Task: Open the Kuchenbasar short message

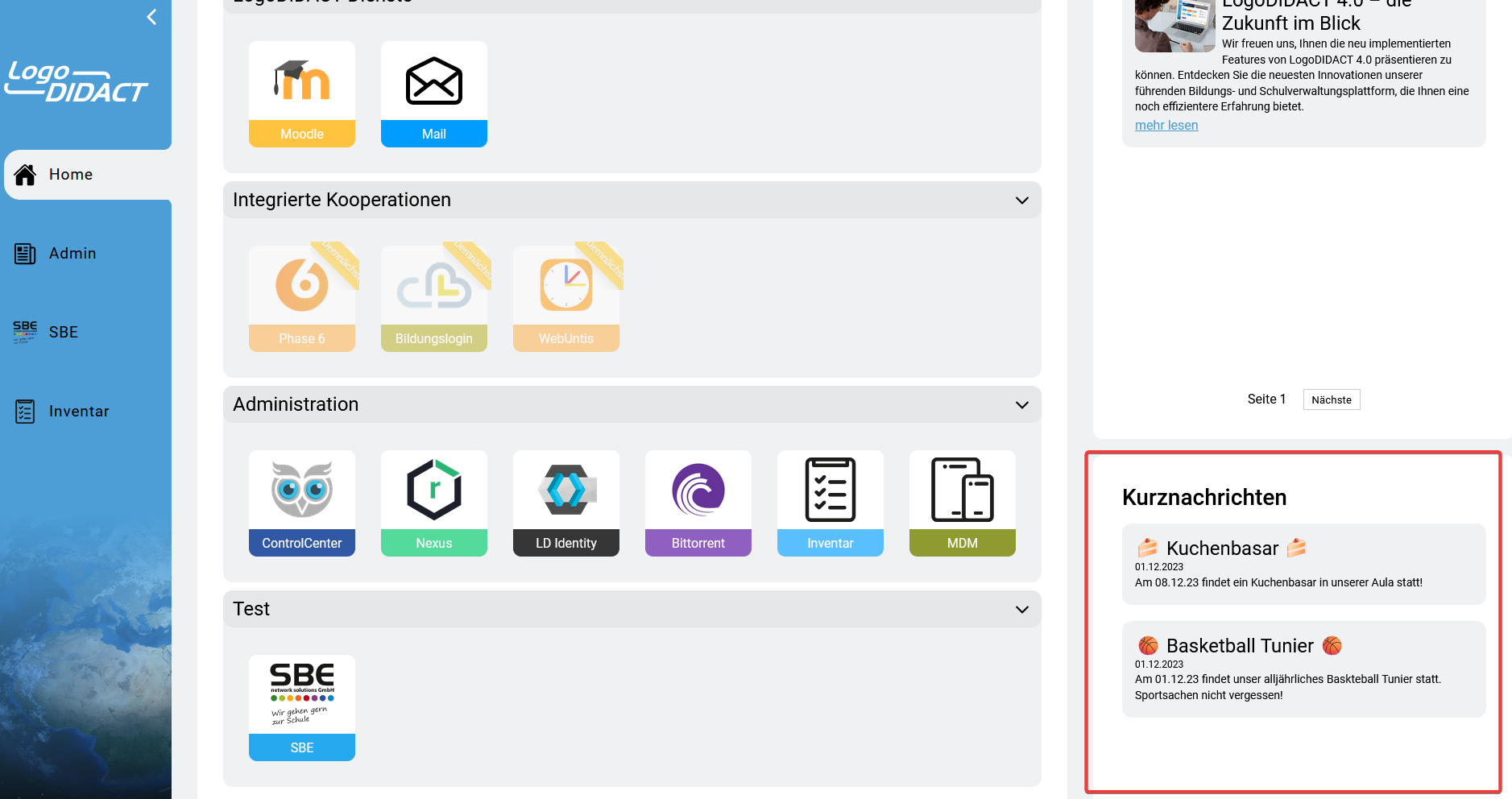Action: [1304, 564]
